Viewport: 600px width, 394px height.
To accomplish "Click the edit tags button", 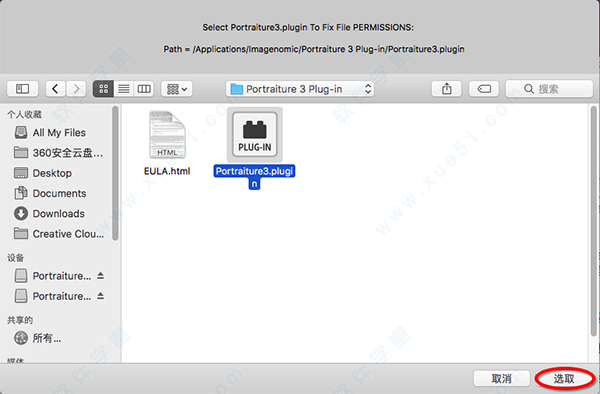I will pos(484,89).
